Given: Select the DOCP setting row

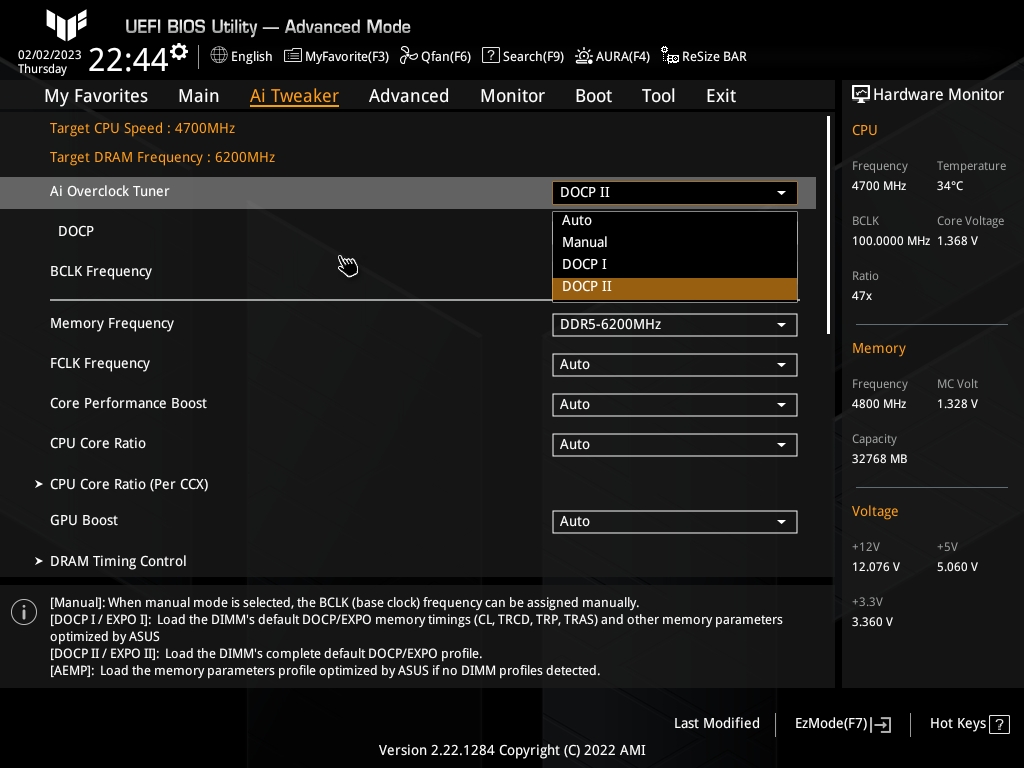Looking at the screenshot, I should pyautogui.click(x=76, y=231).
